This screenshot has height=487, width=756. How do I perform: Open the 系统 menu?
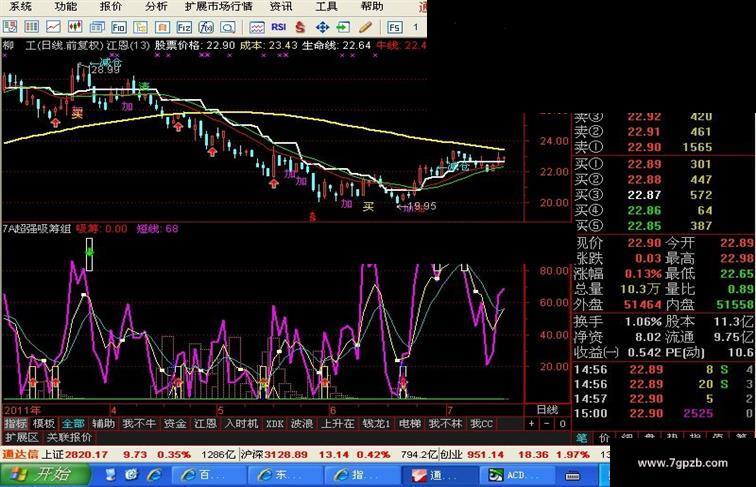point(20,6)
